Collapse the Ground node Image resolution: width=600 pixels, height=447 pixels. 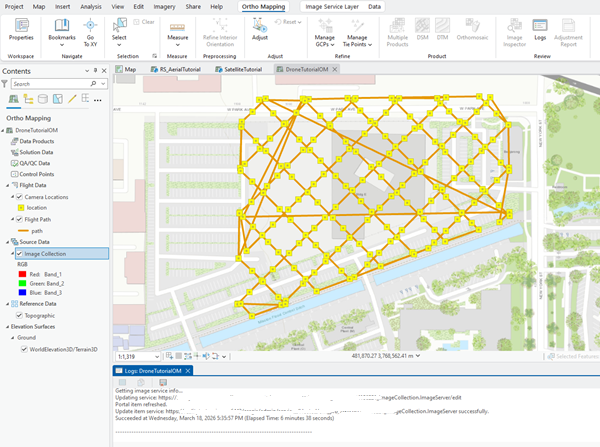[x=13, y=338]
